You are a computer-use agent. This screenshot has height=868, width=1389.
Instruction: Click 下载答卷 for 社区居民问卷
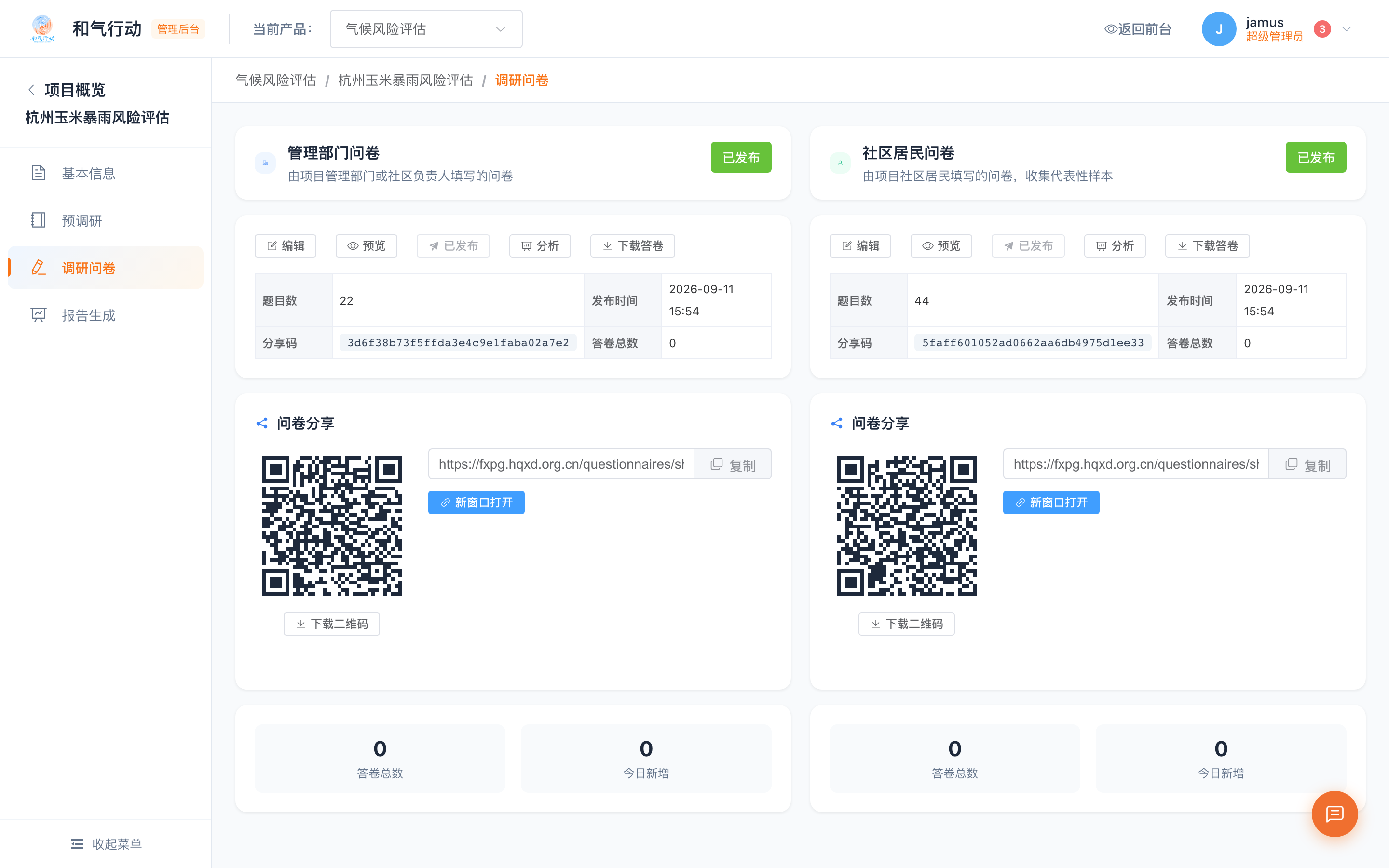(x=1207, y=246)
